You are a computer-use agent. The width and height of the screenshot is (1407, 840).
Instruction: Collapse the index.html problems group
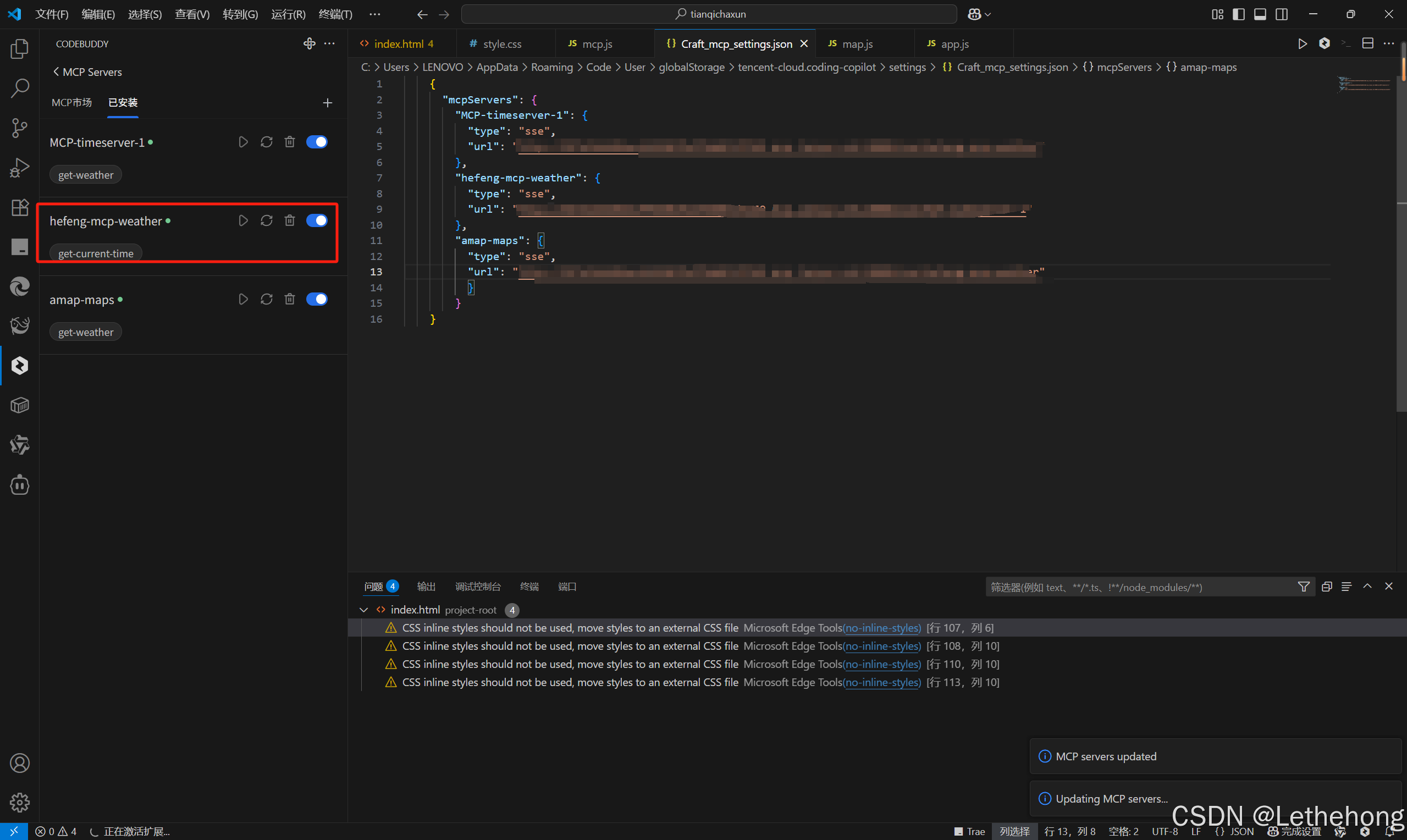tap(364, 610)
